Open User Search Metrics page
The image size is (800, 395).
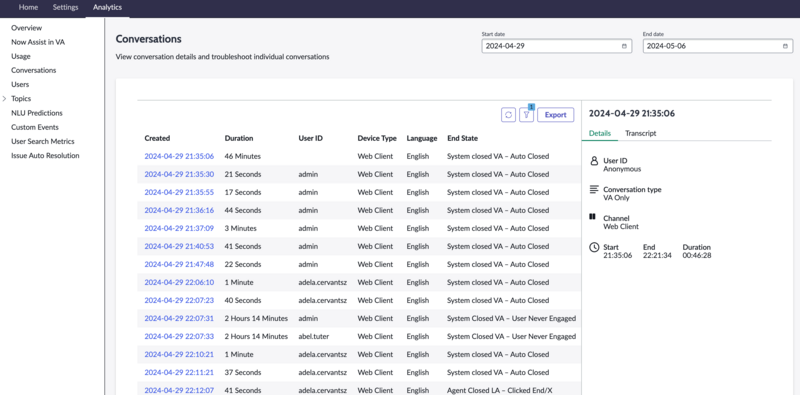(42, 141)
